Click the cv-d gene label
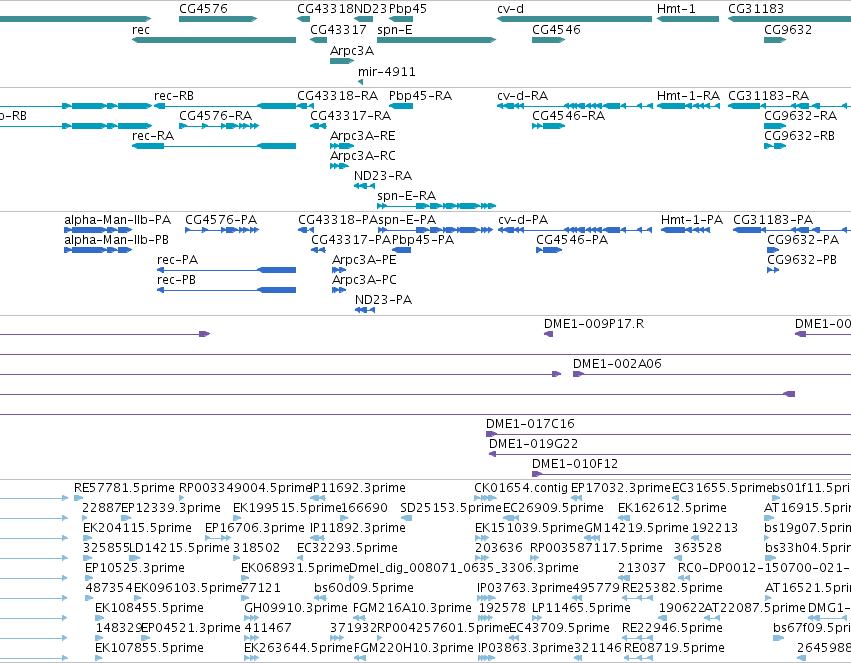Viewport: 851px width, 663px height. click(x=510, y=9)
